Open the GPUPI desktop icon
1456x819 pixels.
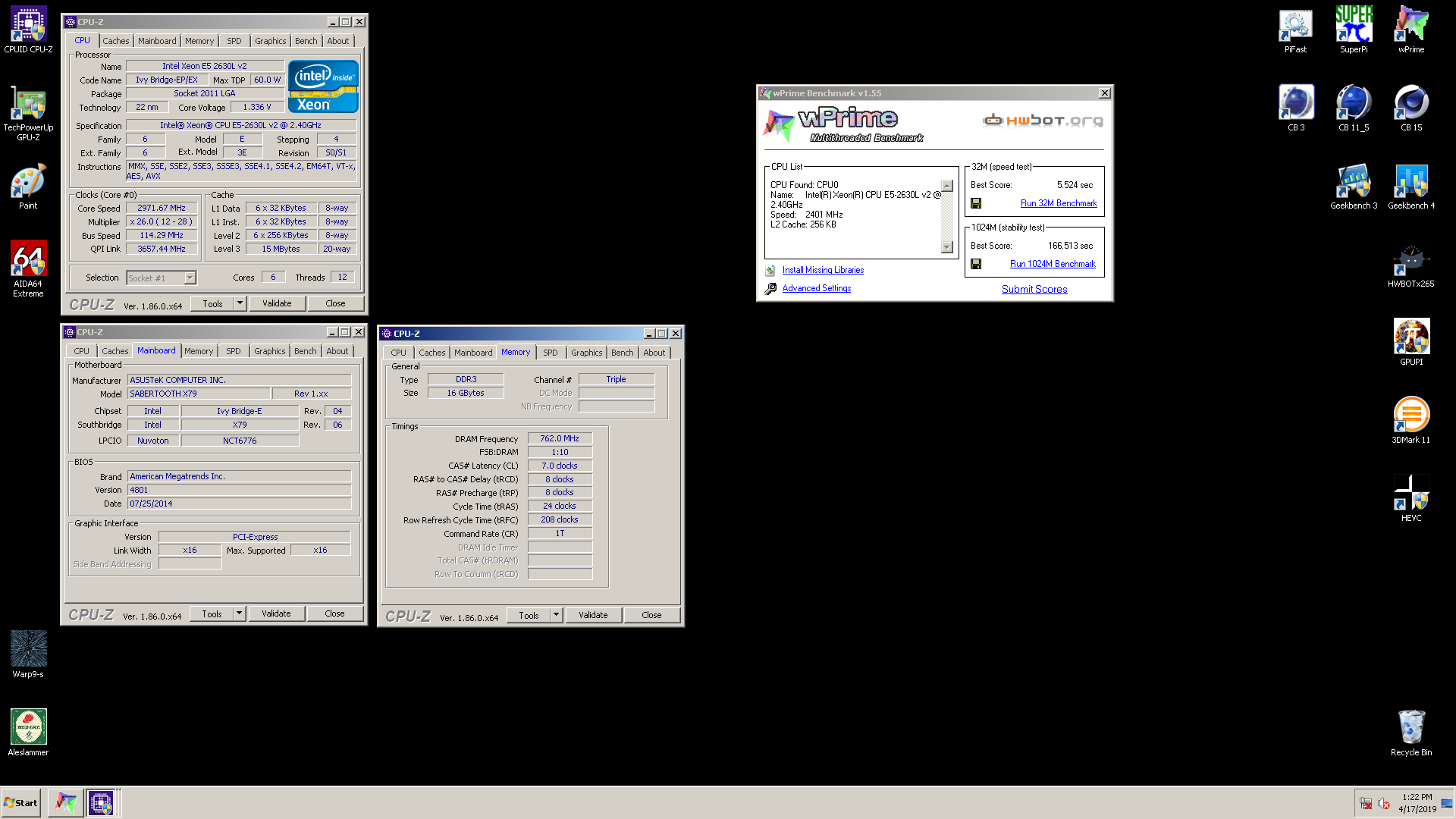[x=1411, y=343]
